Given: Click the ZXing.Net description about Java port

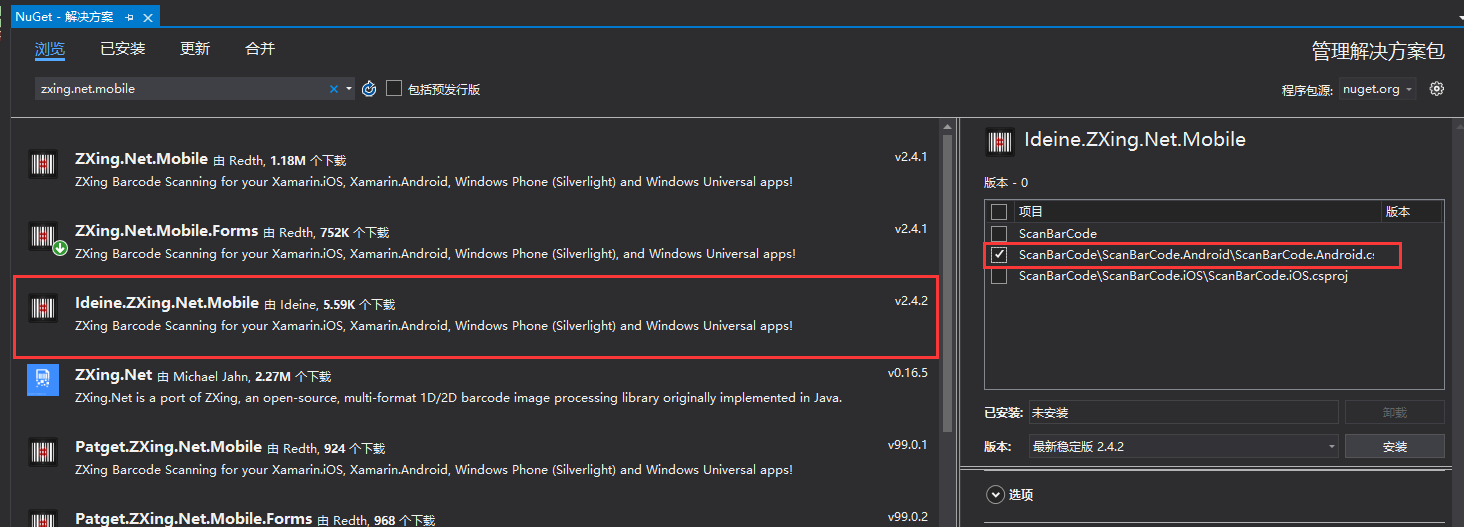Looking at the screenshot, I should (x=459, y=397).
